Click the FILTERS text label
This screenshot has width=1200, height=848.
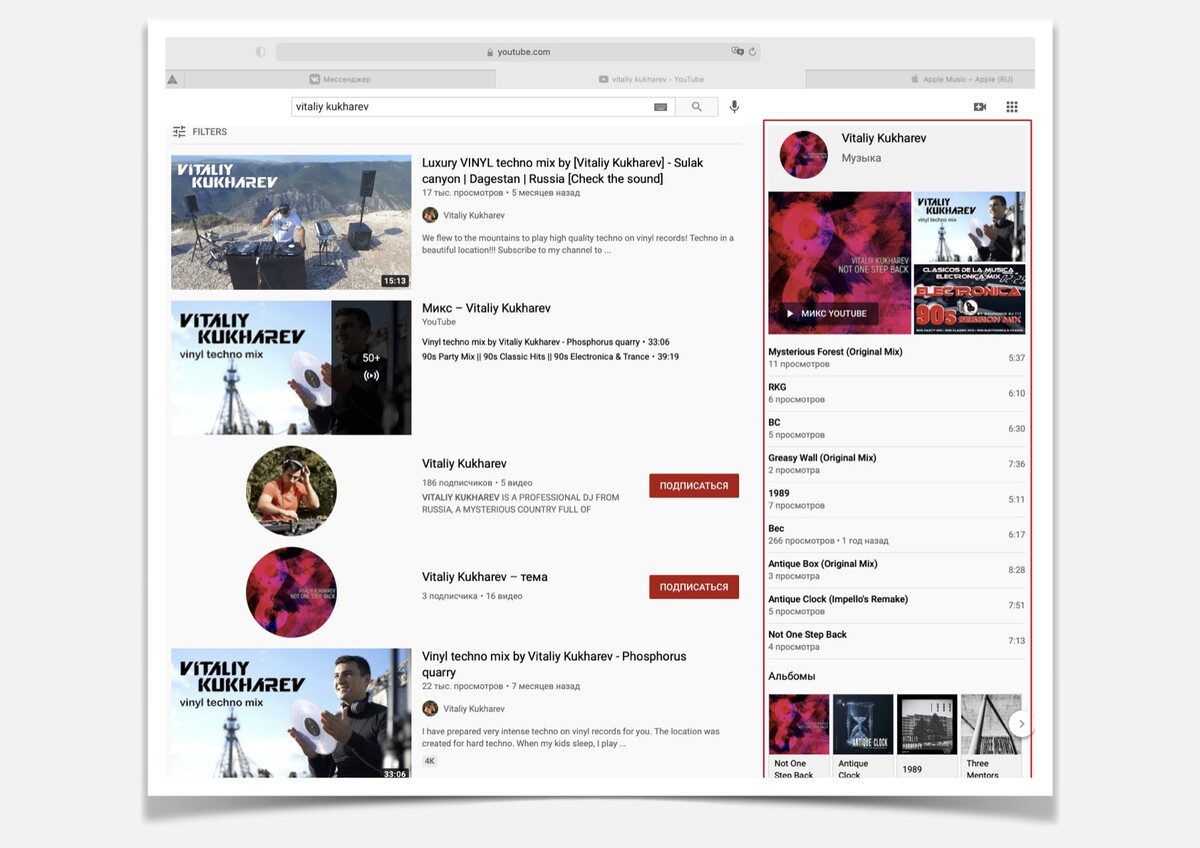click(210, 132)
